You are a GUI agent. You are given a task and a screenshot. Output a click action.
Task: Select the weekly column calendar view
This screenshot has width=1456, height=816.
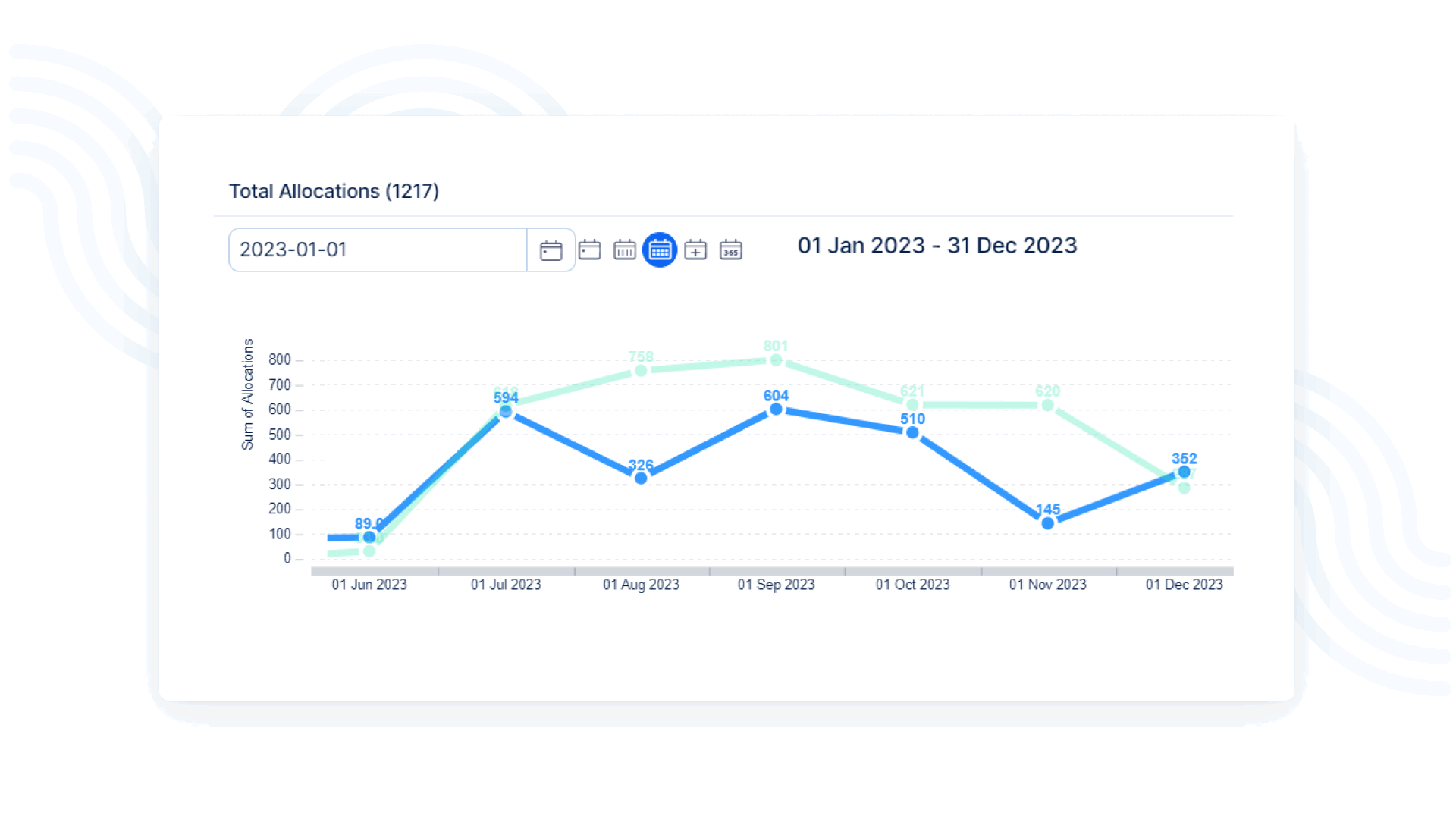pyautogui.click(x=624, y=250)
